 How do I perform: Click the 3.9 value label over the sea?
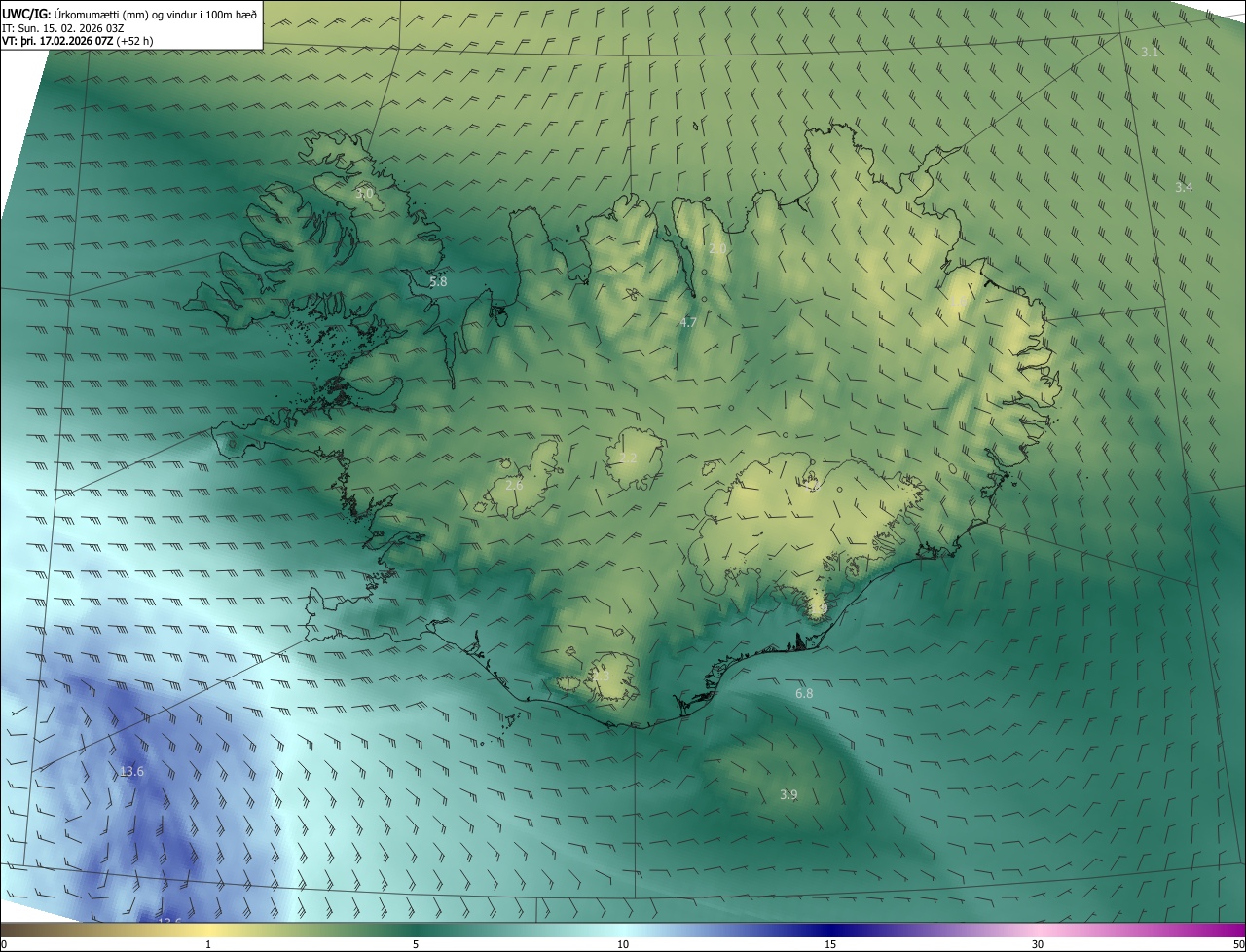point(788,794)
